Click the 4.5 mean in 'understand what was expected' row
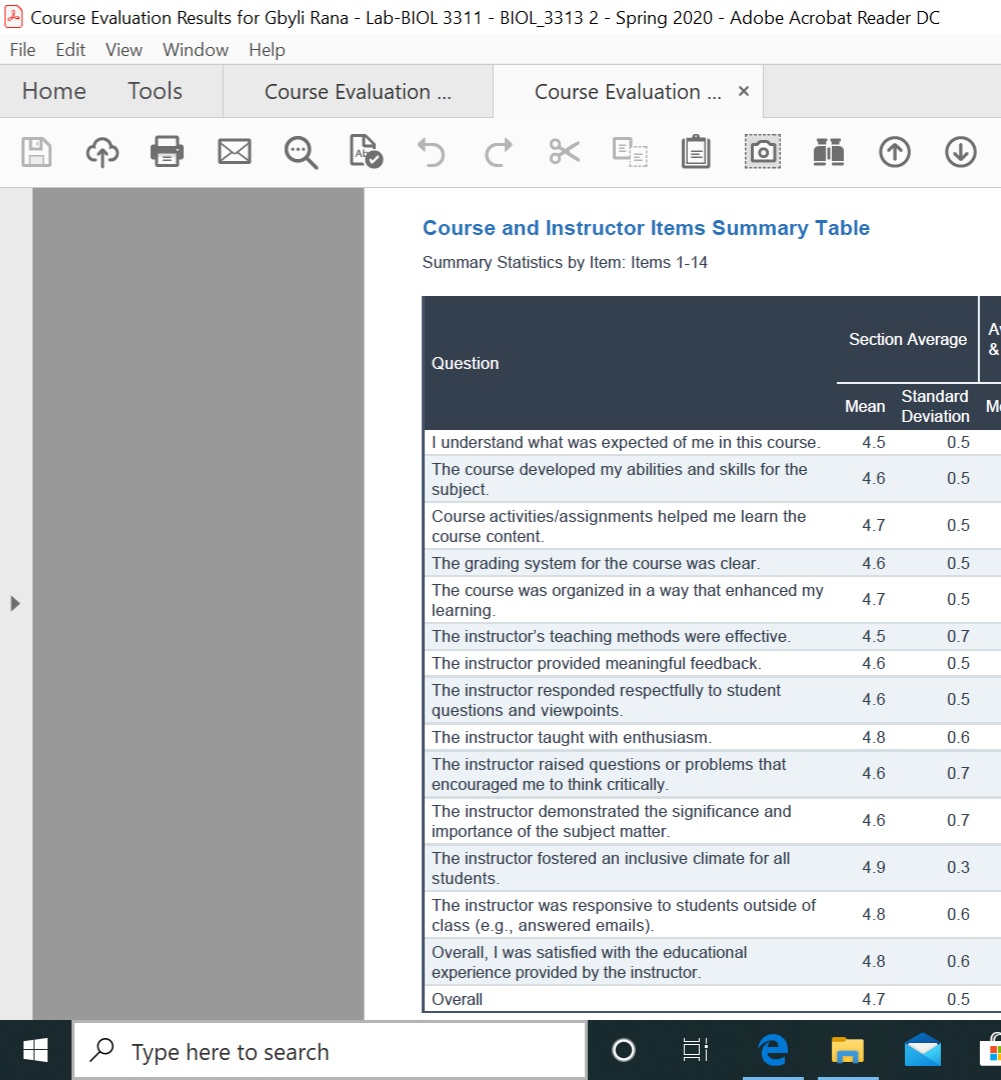Screen dimensions: 1001x1080 874,442
